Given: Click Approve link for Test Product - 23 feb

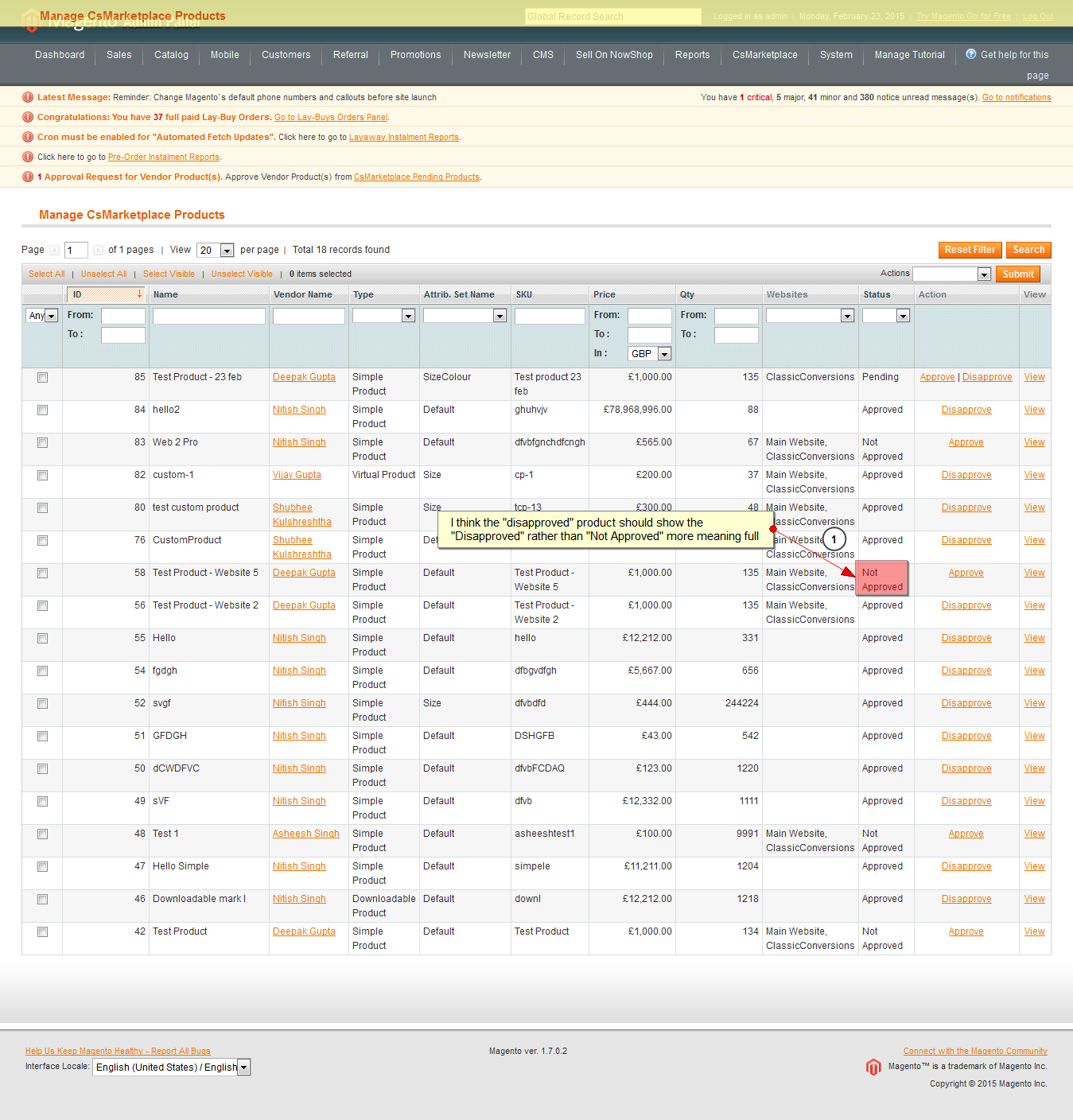Looking at the screenshot, I should point(937,377).
